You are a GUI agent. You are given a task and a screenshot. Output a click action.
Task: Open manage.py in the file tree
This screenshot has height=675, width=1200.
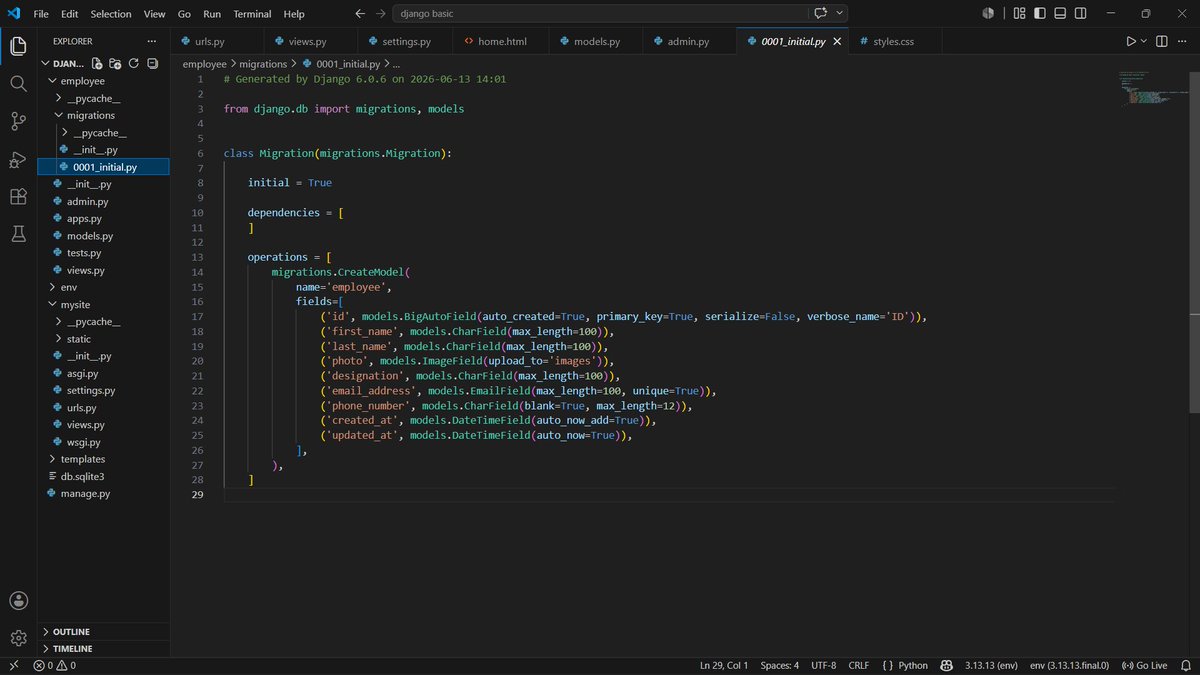(x=85, y=493)
